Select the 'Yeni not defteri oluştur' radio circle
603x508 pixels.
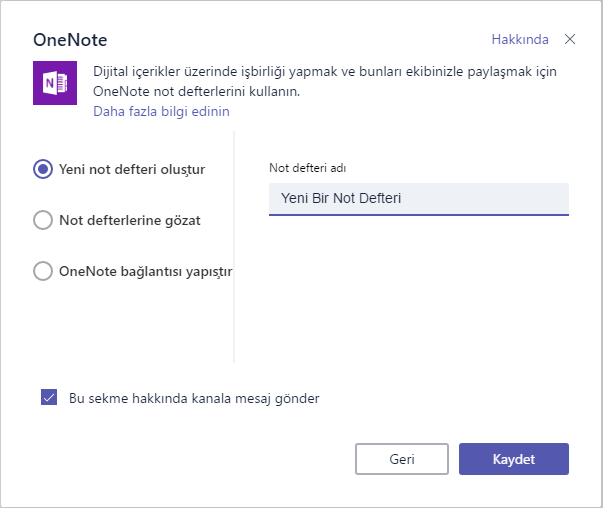coord(43,169)
